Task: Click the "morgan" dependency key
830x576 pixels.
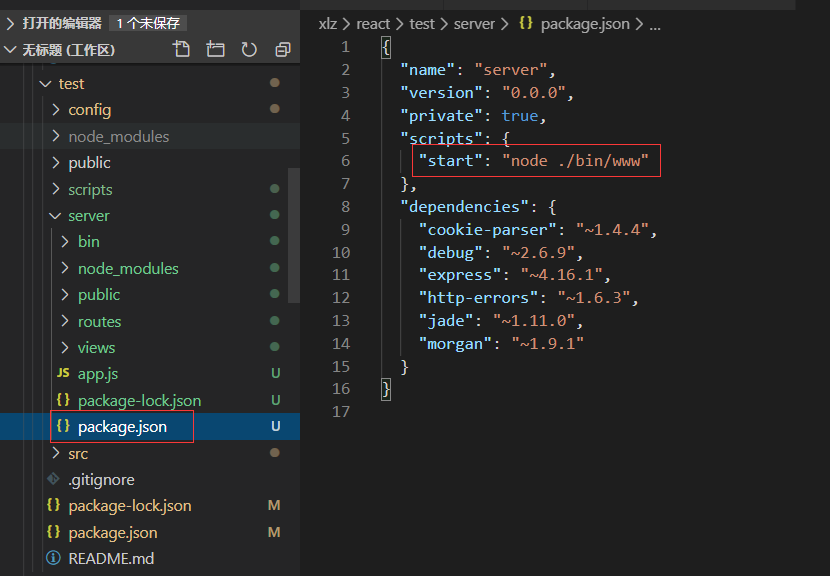Action: 455,344
